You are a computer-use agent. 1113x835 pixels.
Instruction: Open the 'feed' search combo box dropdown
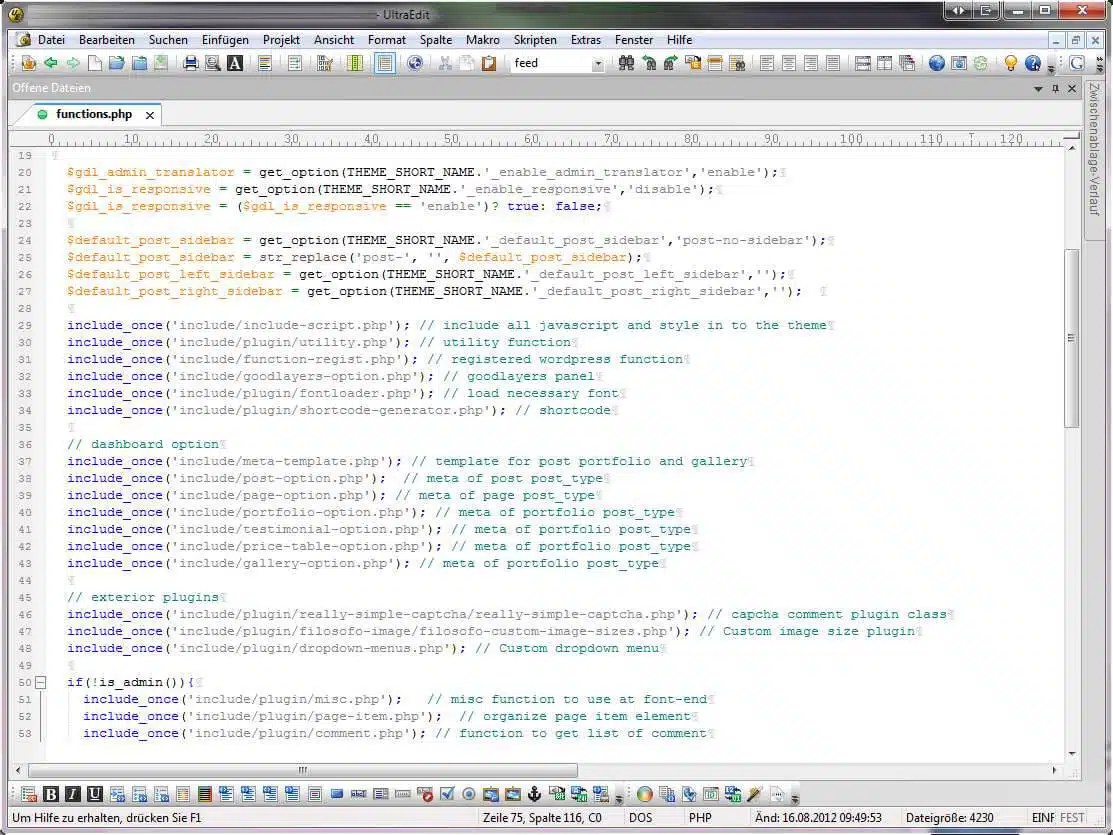(598, 63)
